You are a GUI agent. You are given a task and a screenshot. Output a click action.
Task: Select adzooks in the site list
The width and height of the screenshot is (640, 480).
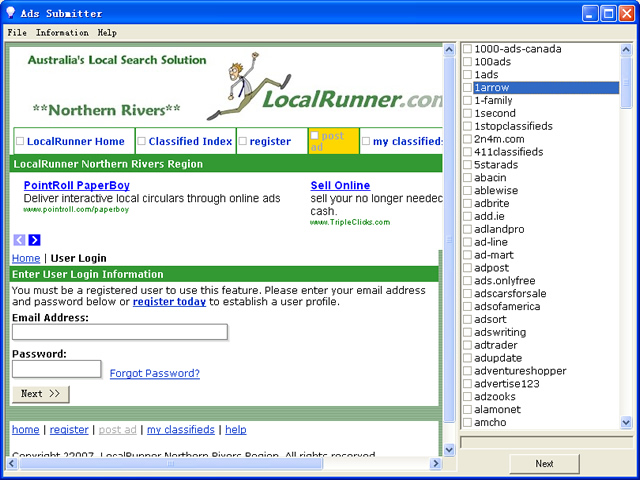(x=495, y=396)
